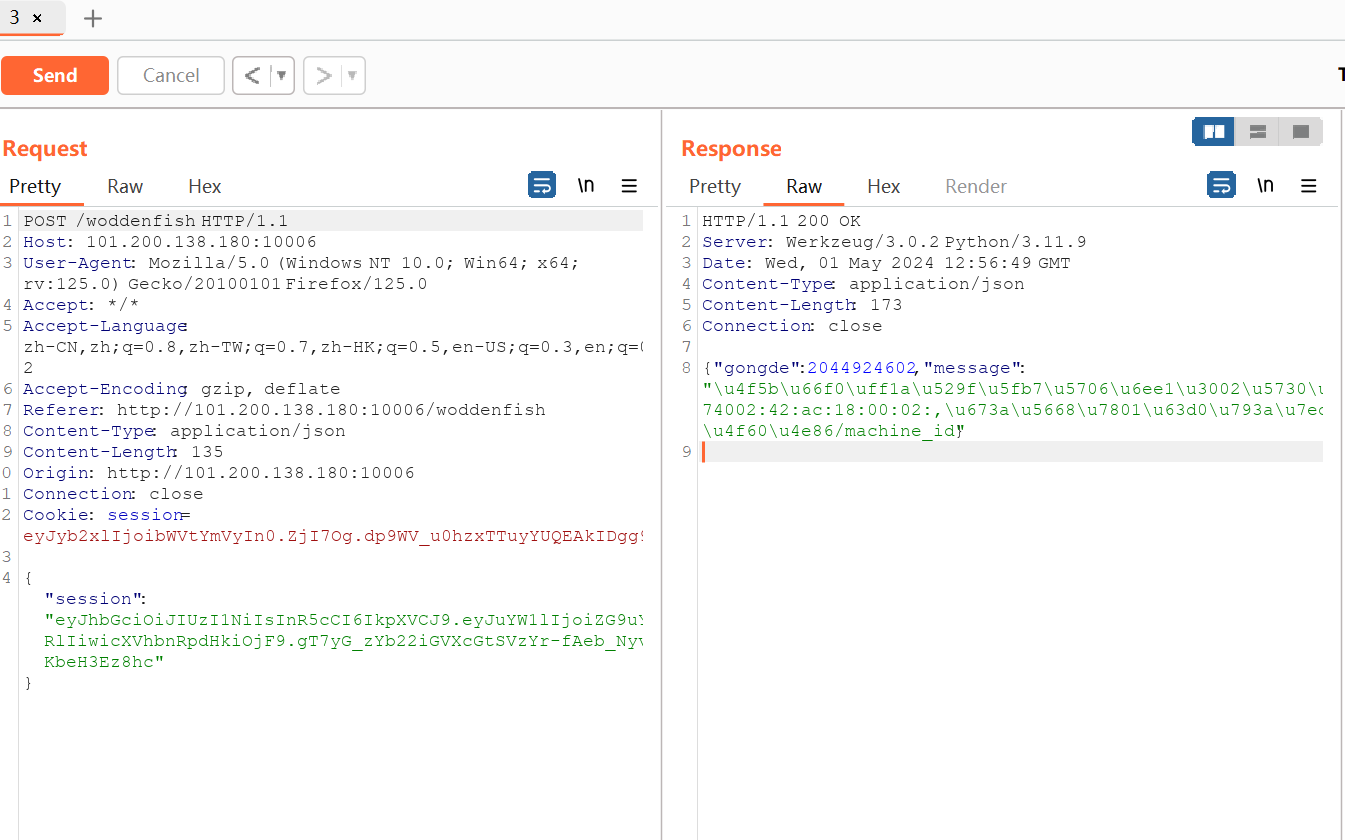Click the Origin header line

219,473
